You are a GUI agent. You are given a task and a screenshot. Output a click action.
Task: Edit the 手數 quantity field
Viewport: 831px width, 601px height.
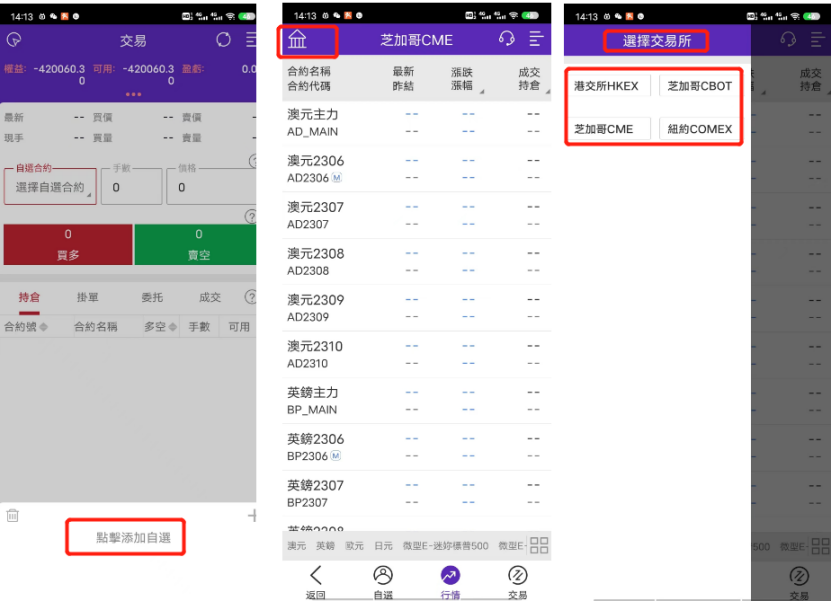click(x=131, y=187)
